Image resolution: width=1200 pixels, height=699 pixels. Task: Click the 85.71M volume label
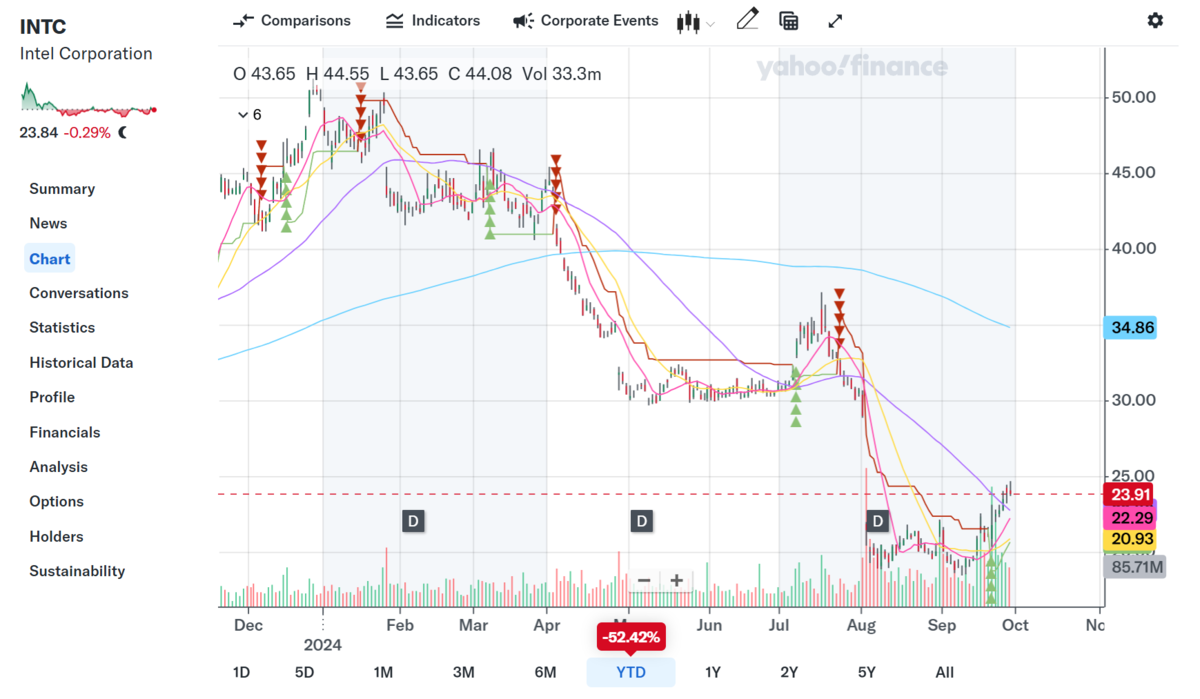[x=1135, y=567]
